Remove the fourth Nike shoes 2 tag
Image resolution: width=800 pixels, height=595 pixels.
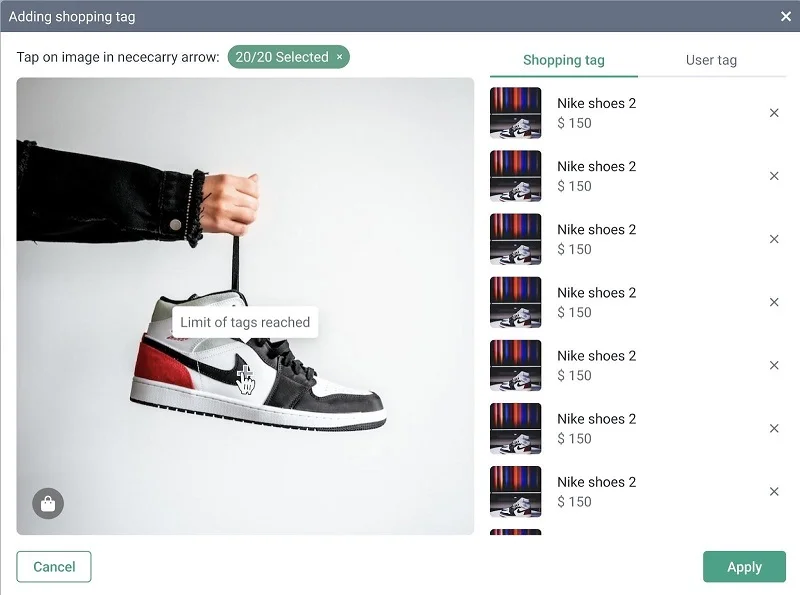pos(774,302)
